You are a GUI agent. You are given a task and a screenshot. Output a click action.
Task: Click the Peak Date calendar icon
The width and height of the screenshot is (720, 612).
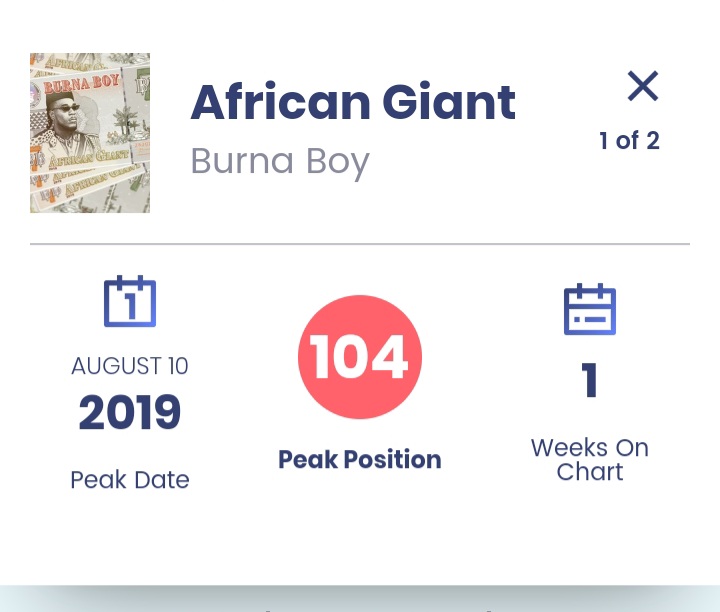tap(130, 301)
